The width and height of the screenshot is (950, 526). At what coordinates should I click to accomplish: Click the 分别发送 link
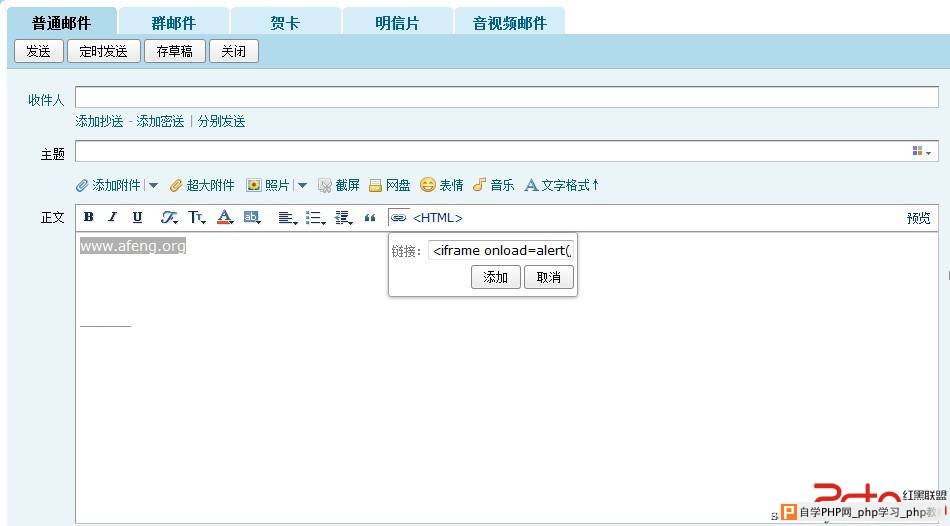pos(221,121)
